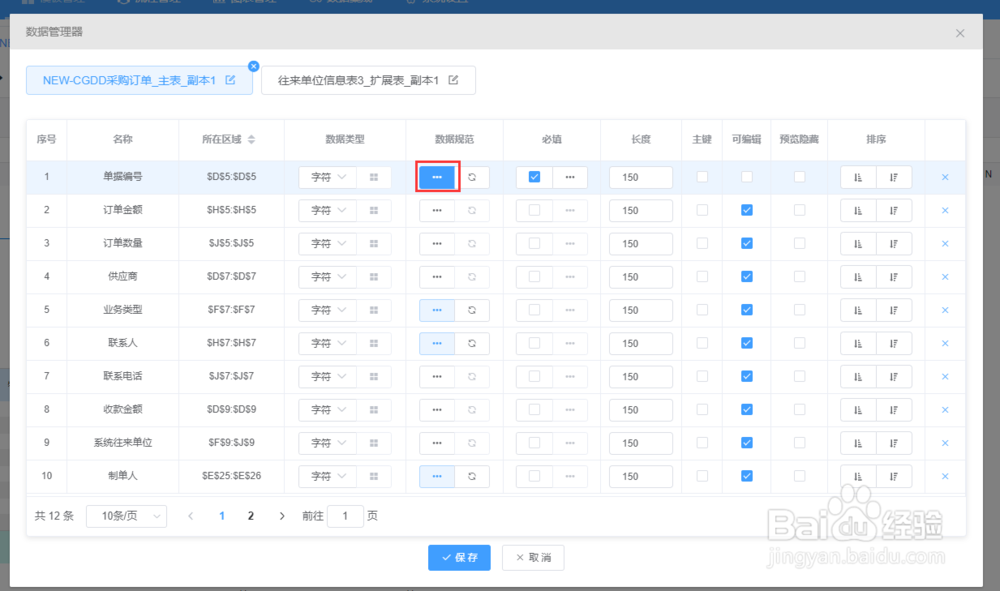The height and width of the screenshot is (591, 1000).
Task: Change the 10条/页 page size dropdown
Action: click(126, 516)
